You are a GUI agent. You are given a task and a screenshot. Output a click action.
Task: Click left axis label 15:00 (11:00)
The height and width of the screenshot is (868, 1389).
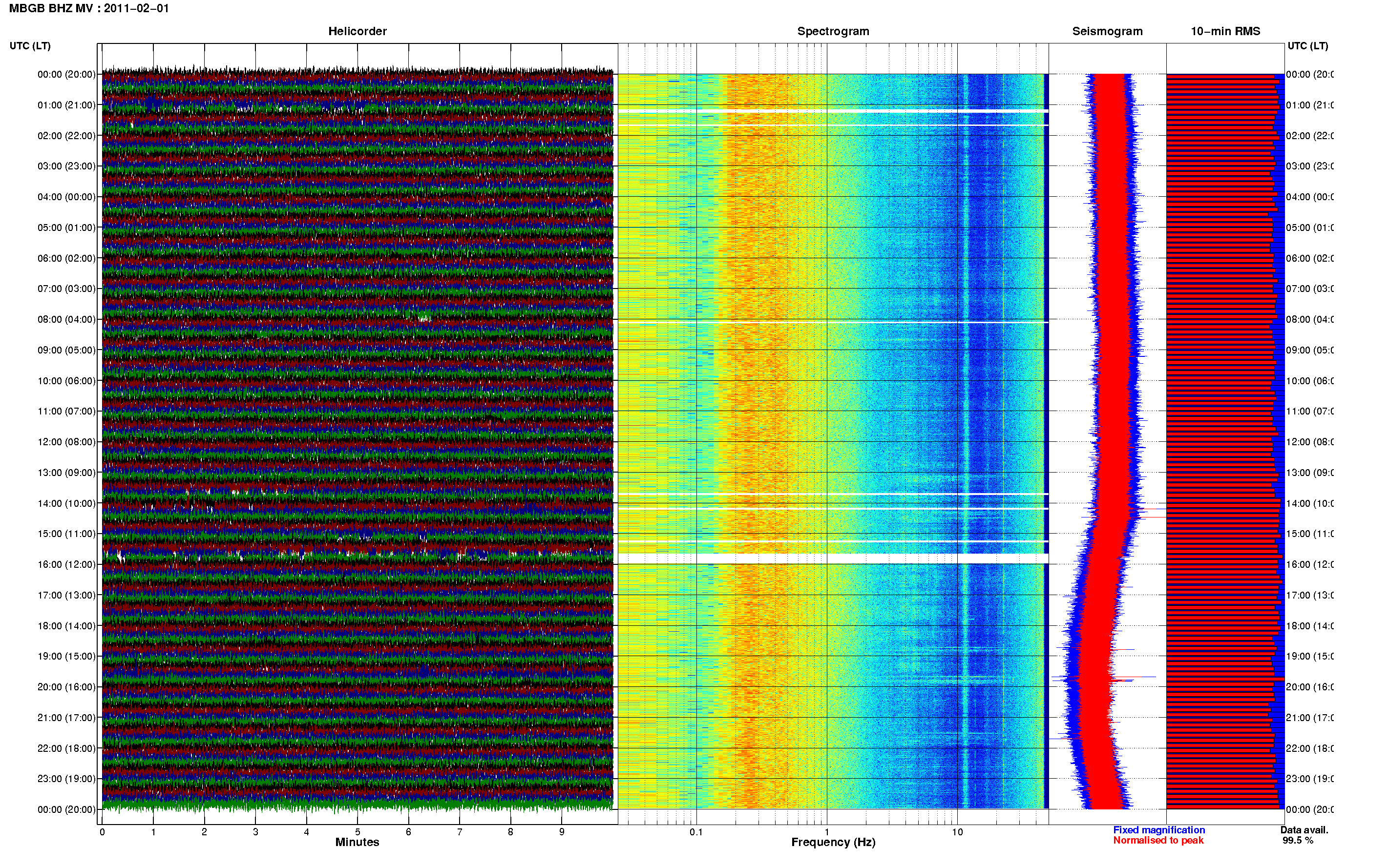(x=66, y=534)
